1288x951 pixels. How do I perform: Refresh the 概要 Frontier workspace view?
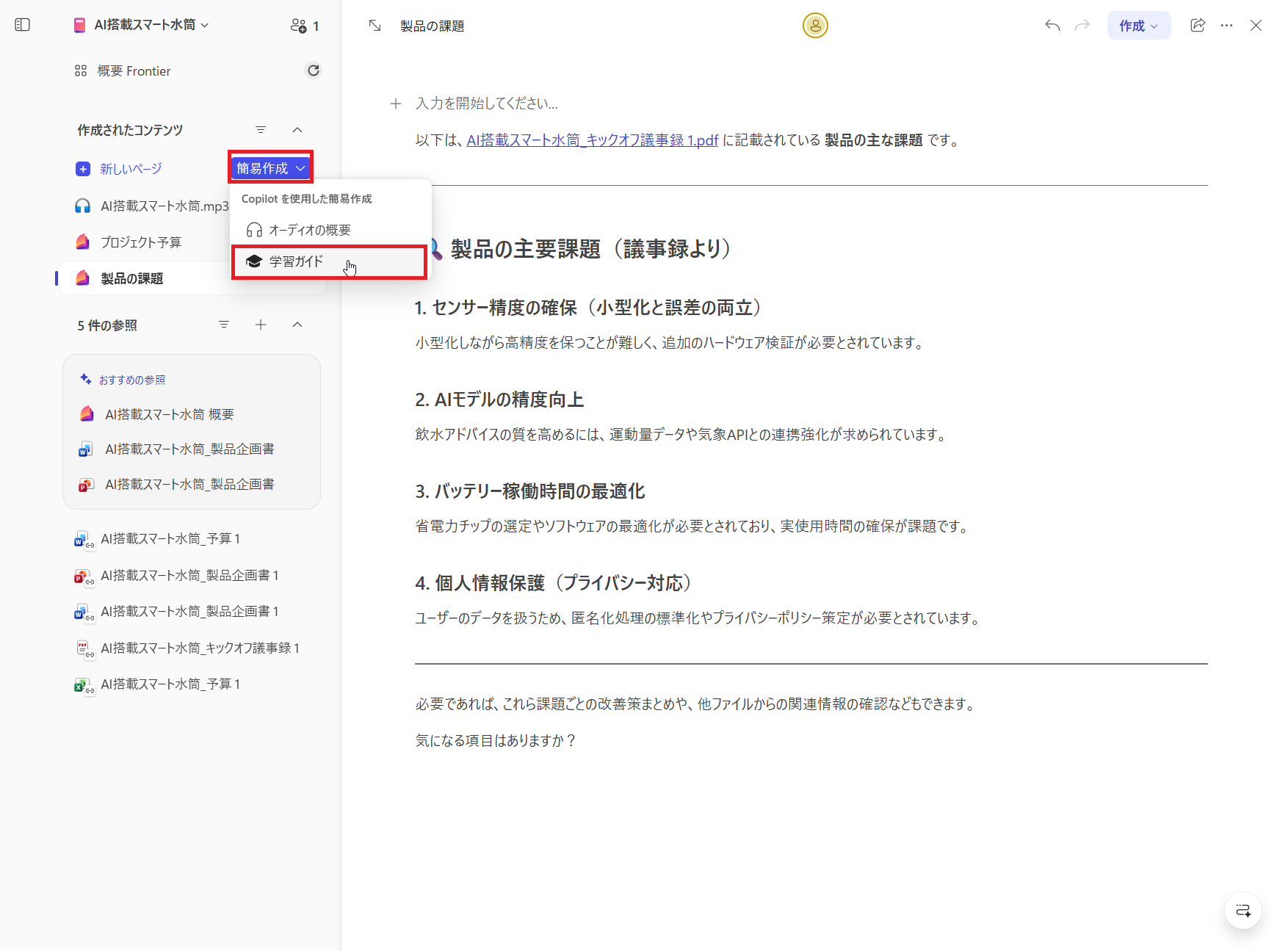(314, 70)
